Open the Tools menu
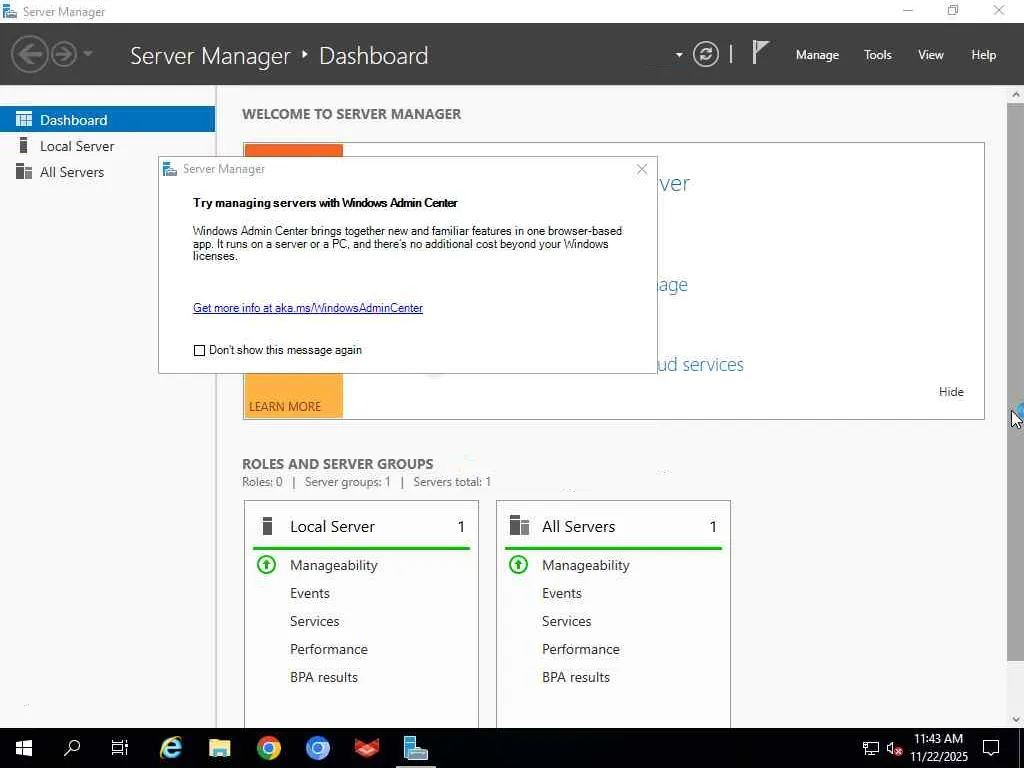The width and height of the screenshot is (1024, 768). [878, 55]
